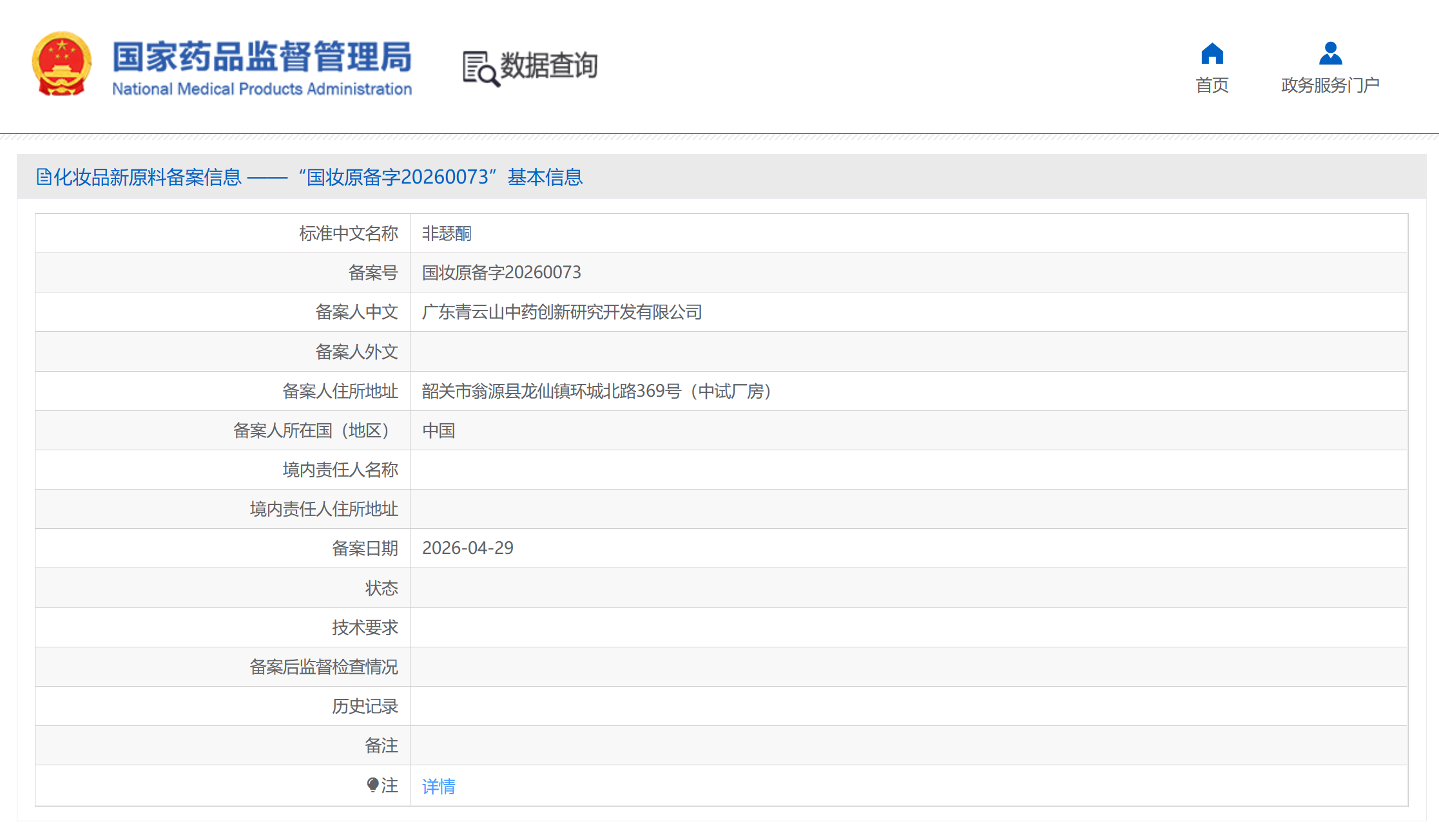This screenshot has width=1439, height=840.
Task: Click the document icon in section header
Action: pyautogui.click(x=43, y=177)
